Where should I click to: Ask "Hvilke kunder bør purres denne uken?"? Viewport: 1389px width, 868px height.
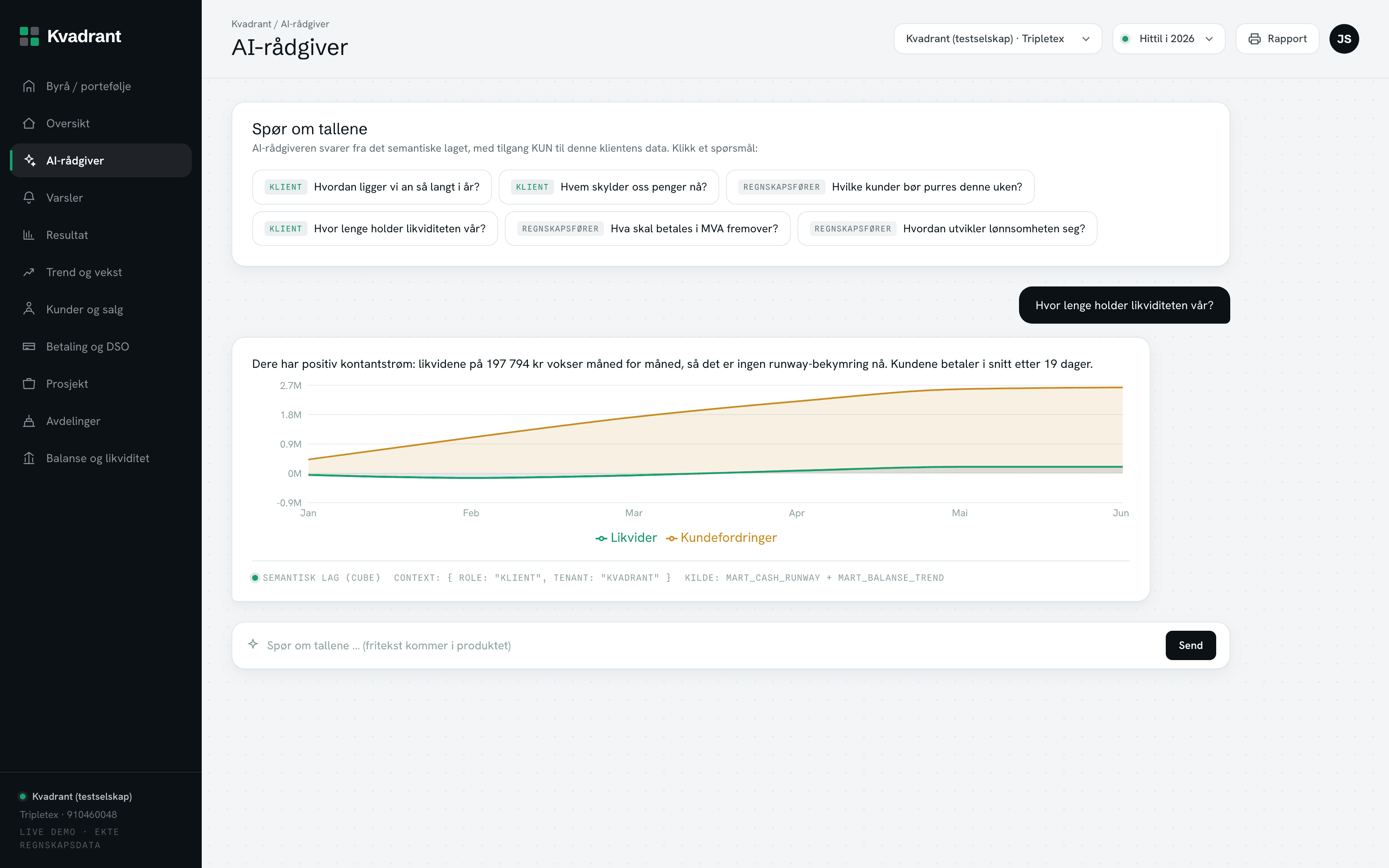pyautogui.click(x=880, y=187)
